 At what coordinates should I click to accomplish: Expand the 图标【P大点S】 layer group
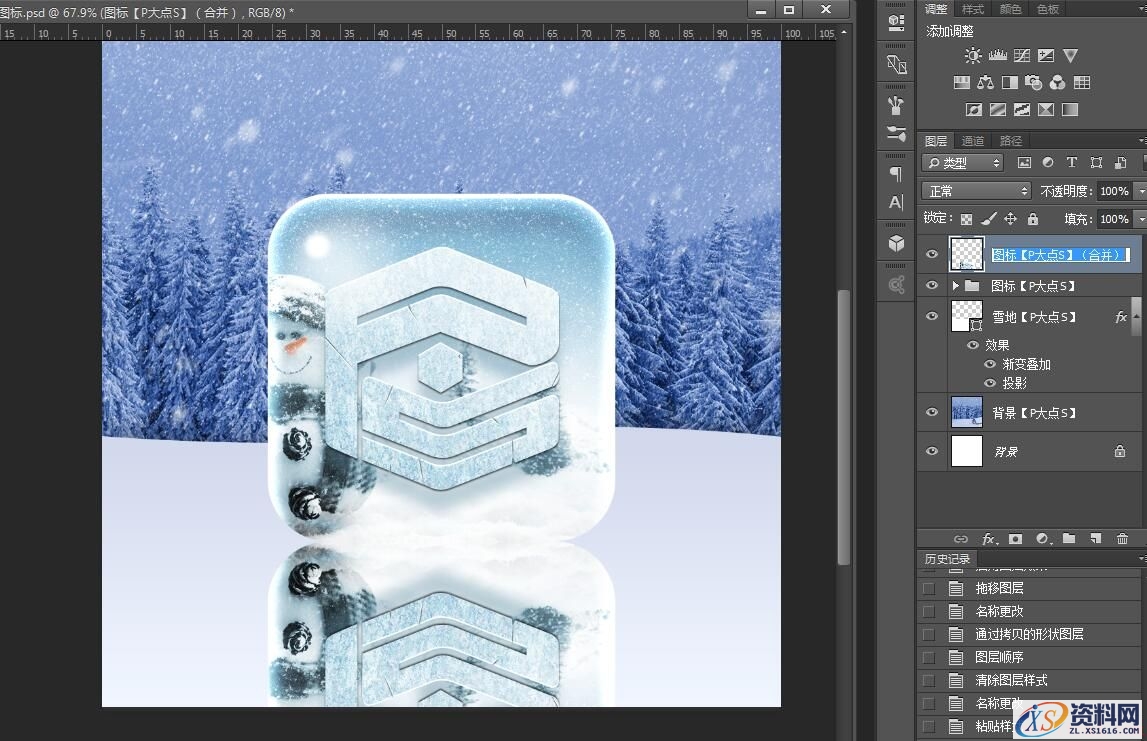pyautogui.click(x=955, y=286)
